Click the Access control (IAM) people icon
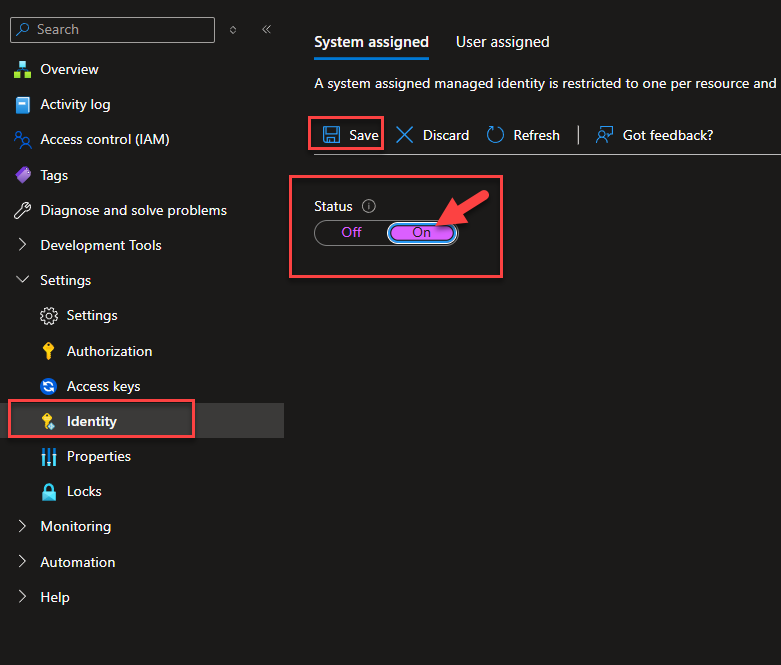 22,140
